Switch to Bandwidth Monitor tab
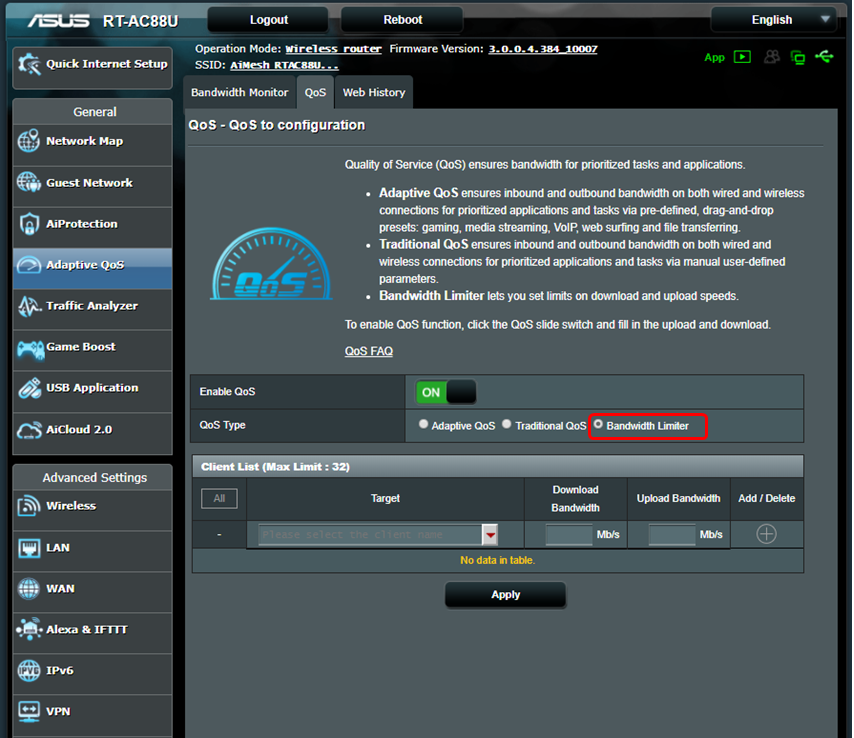 240,93
